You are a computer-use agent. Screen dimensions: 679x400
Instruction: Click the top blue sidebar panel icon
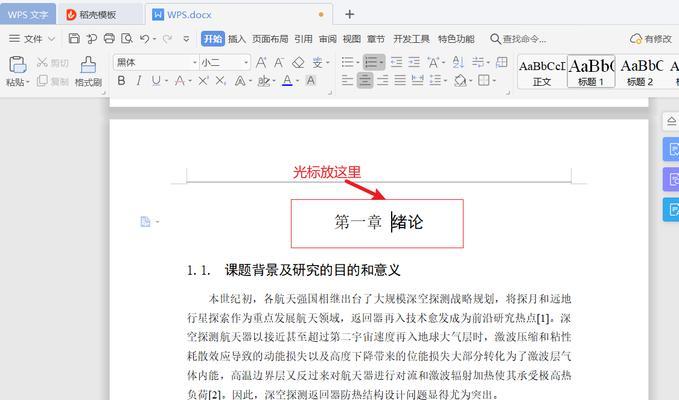672,149
